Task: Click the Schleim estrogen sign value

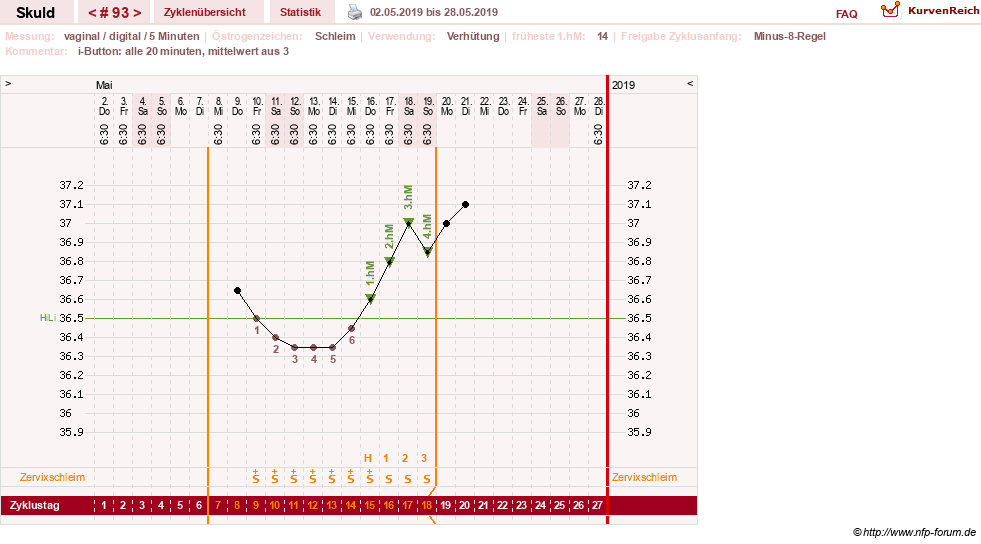Action: click(x=335, y=36)
